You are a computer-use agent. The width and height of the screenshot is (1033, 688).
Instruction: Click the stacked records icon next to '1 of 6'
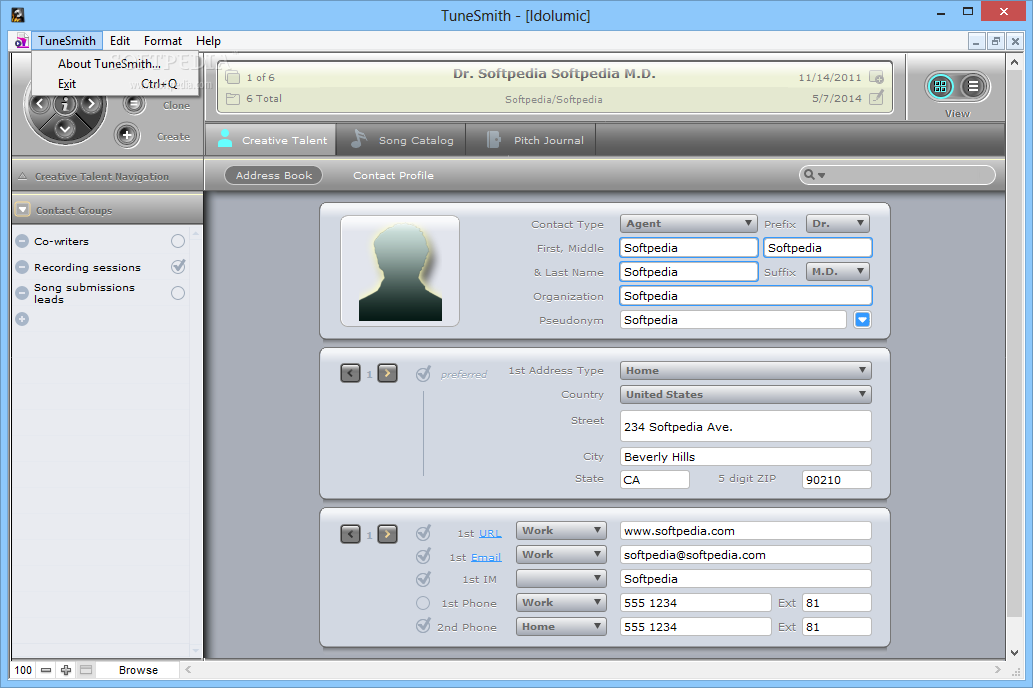233,77
